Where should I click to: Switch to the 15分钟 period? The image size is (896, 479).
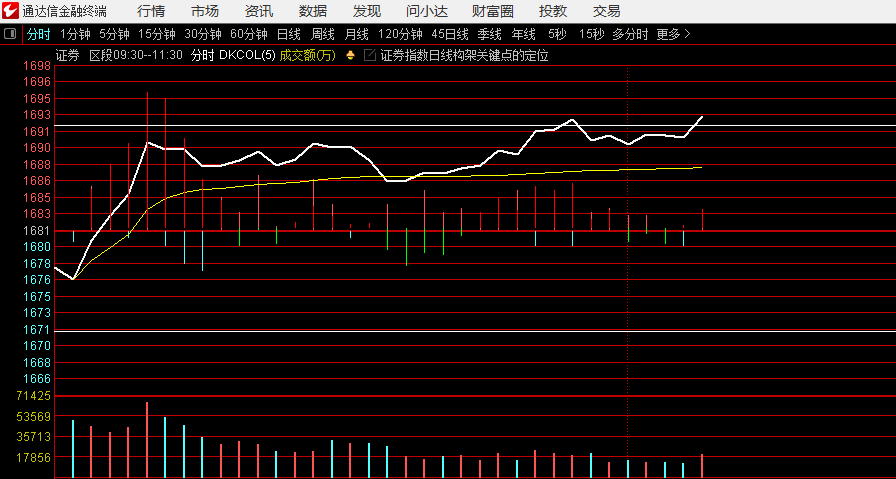pos(157,34)
